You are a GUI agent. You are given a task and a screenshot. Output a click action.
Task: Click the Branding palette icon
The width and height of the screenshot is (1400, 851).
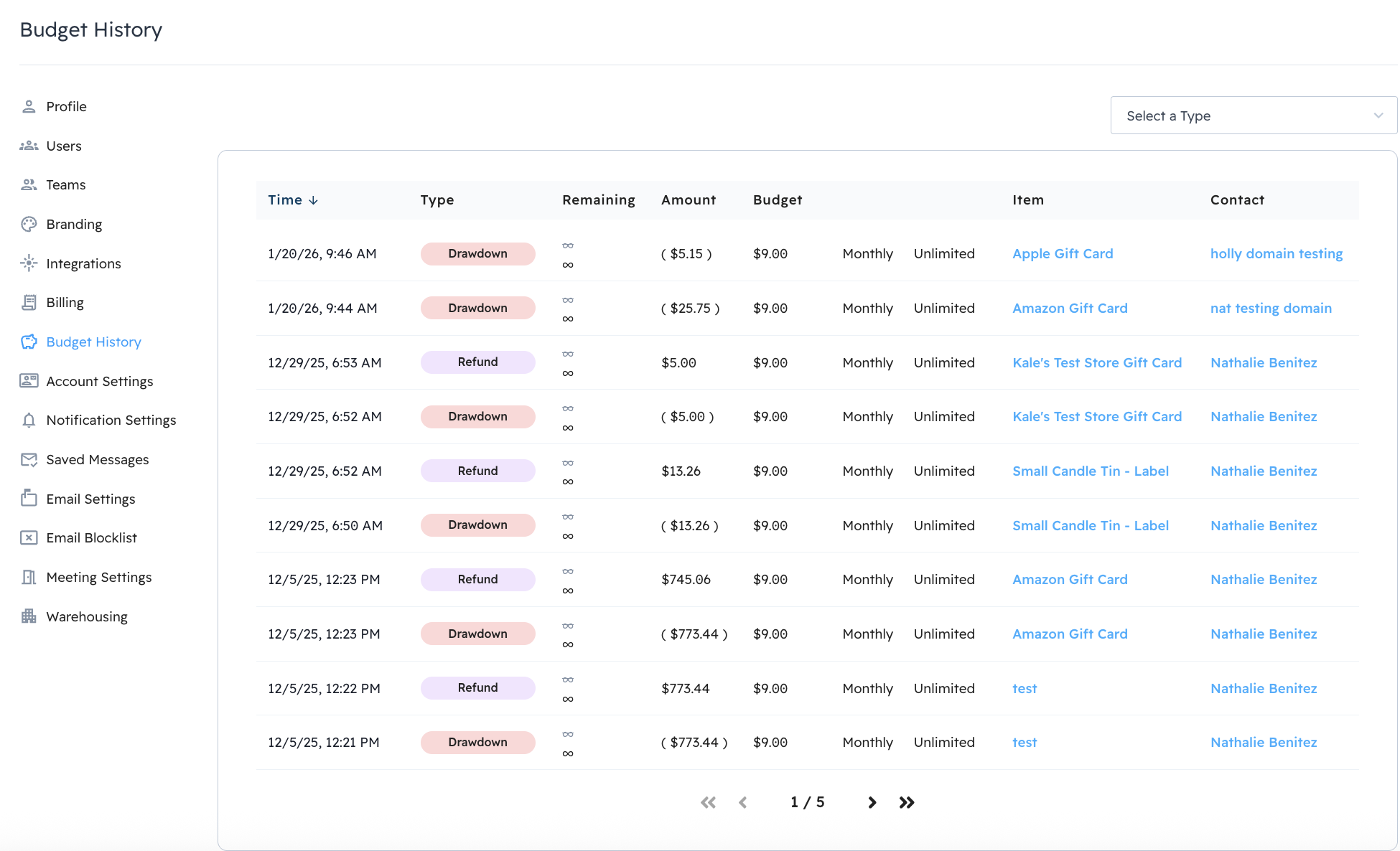pyautogui.click(x=29, y=224)
